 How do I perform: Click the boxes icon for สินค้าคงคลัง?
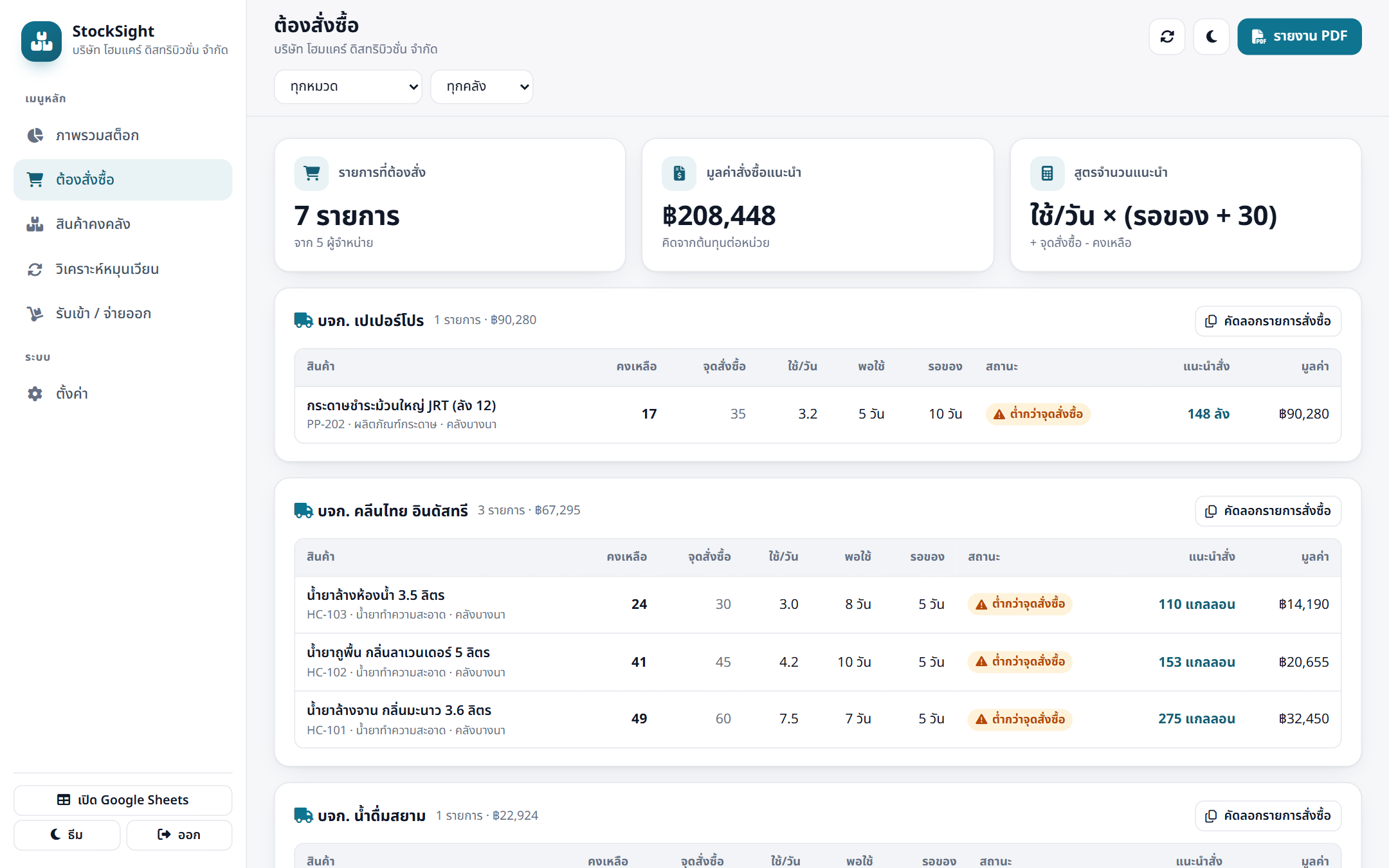pos(35,224)
